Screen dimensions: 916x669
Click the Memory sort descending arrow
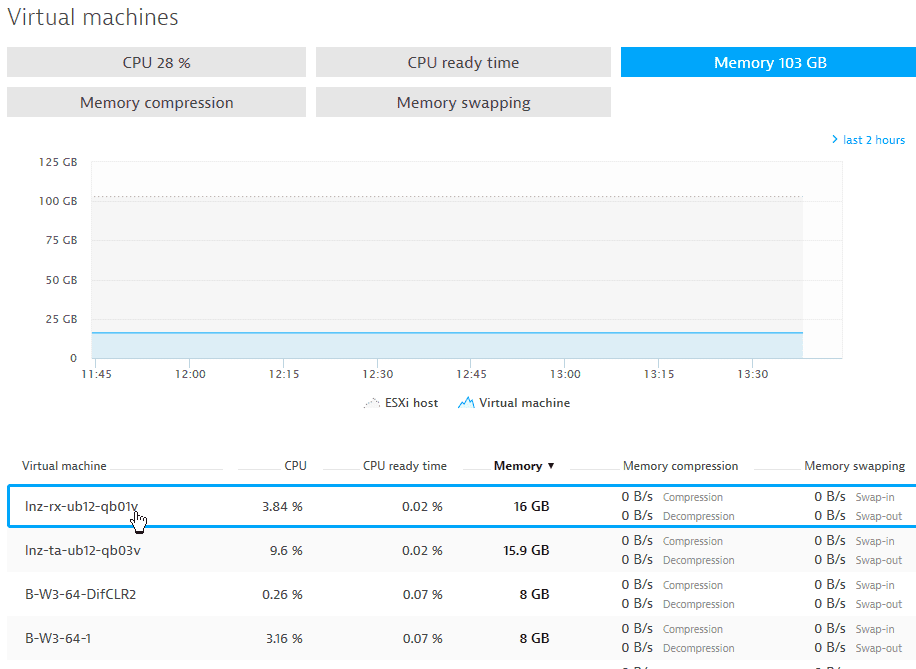tap(550, 466)
